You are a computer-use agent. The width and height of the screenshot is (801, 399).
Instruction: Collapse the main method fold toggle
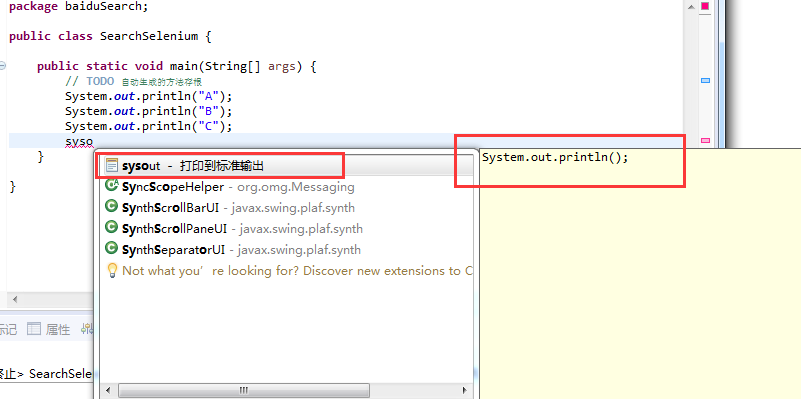[3, 66]
